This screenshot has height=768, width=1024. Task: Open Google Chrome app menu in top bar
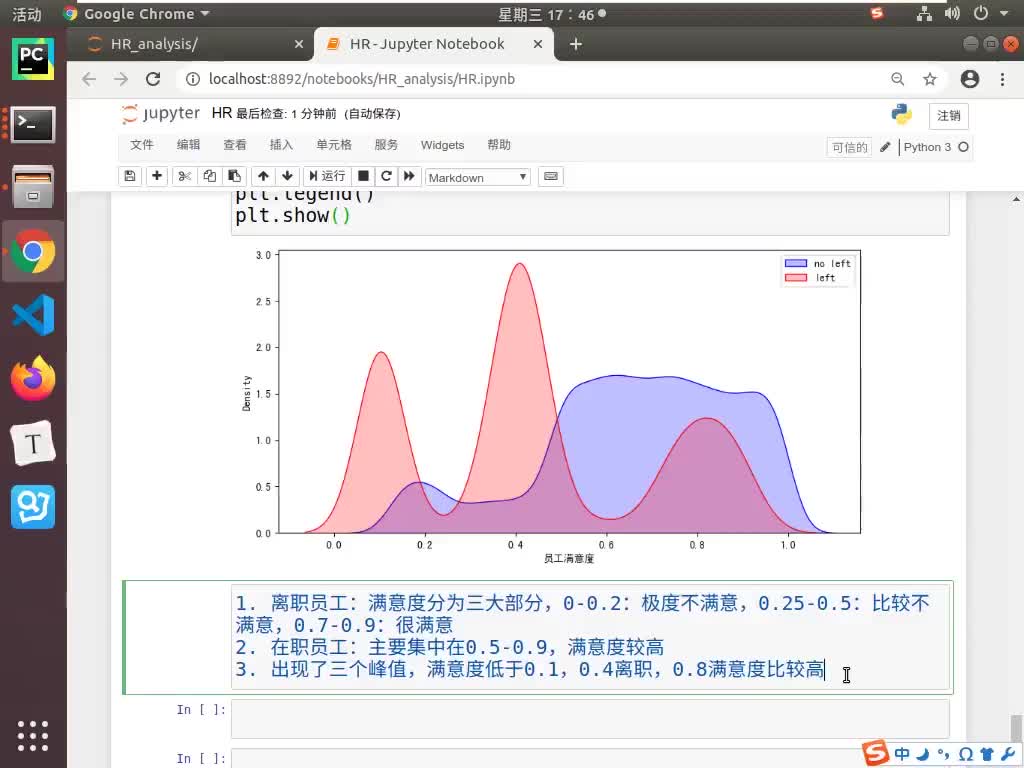click(136, 14)
